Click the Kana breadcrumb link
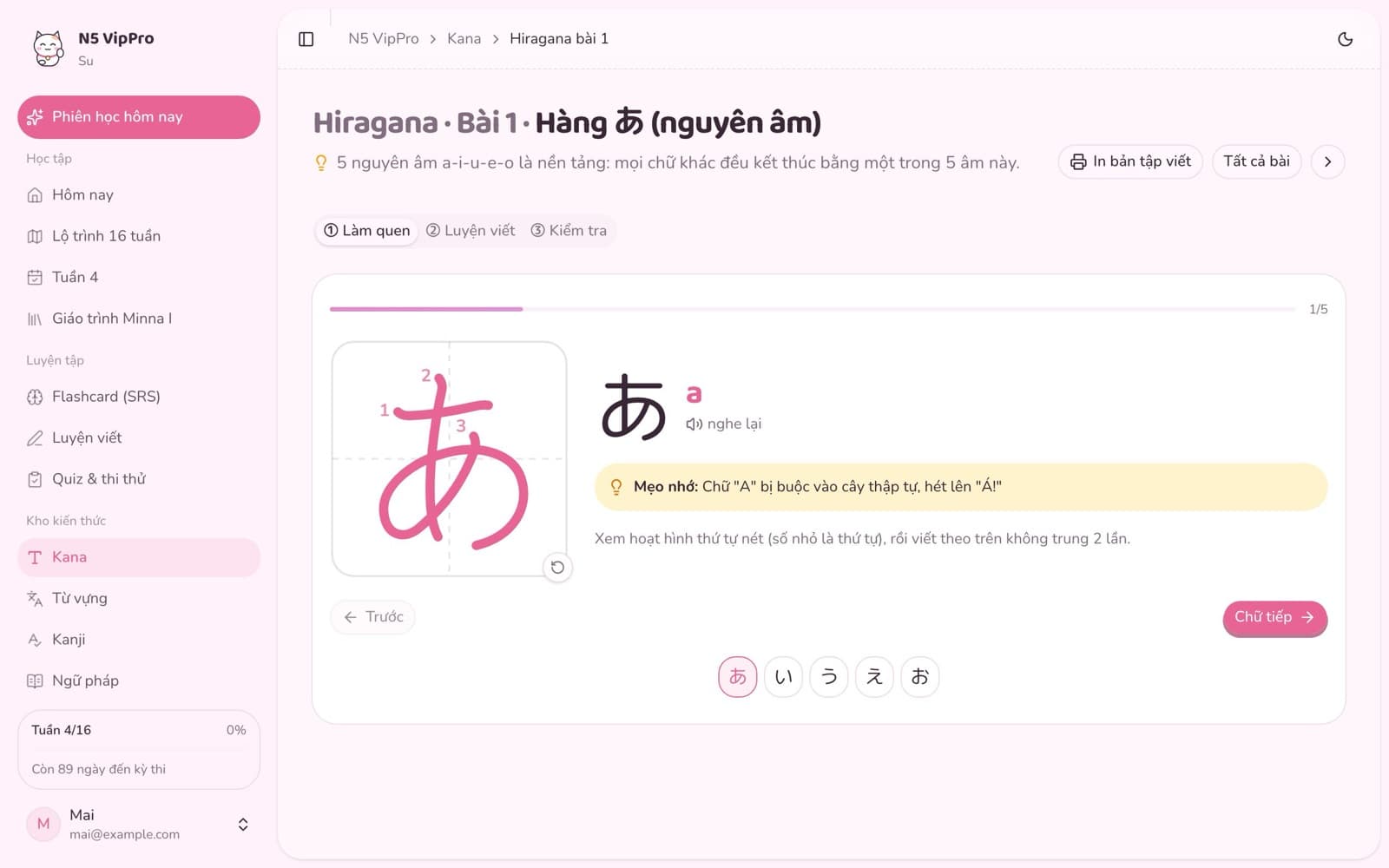Viewport: 1389px width, 868px height. [464, 39]
